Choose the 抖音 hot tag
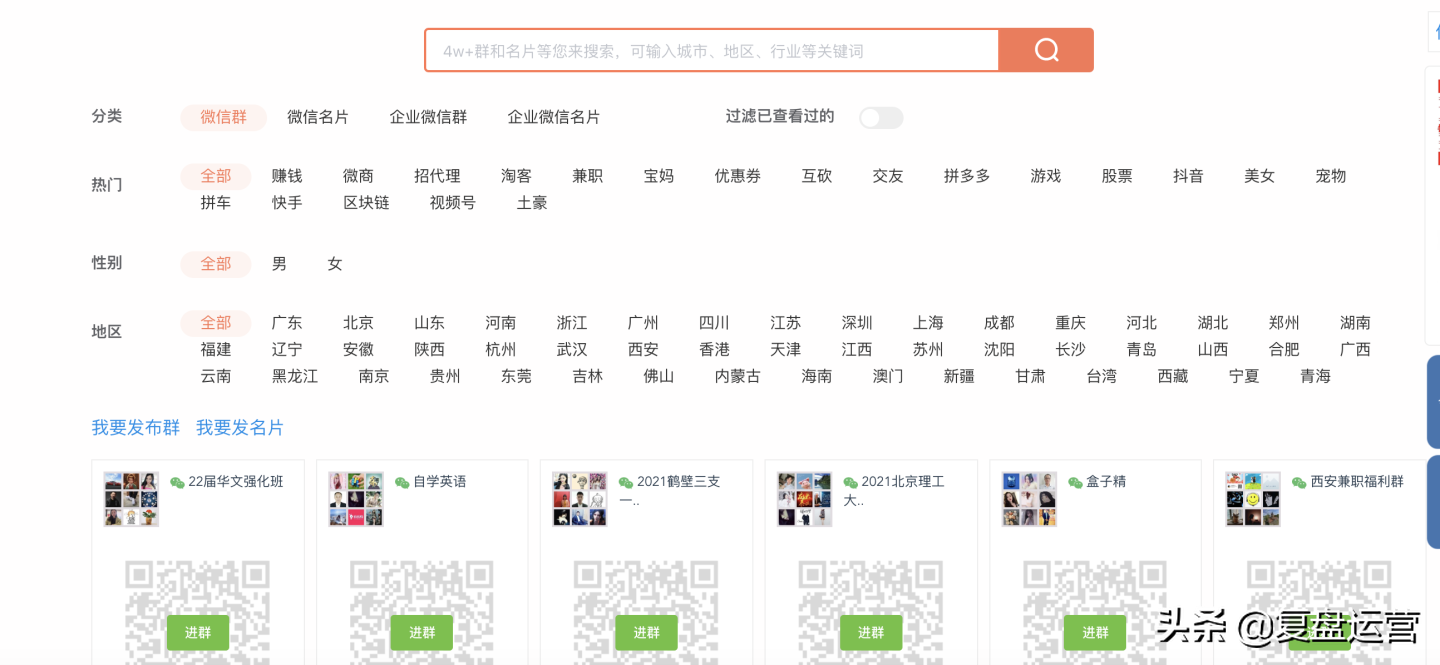The height and width of the screenshot is (665, 1440). 1188,176
